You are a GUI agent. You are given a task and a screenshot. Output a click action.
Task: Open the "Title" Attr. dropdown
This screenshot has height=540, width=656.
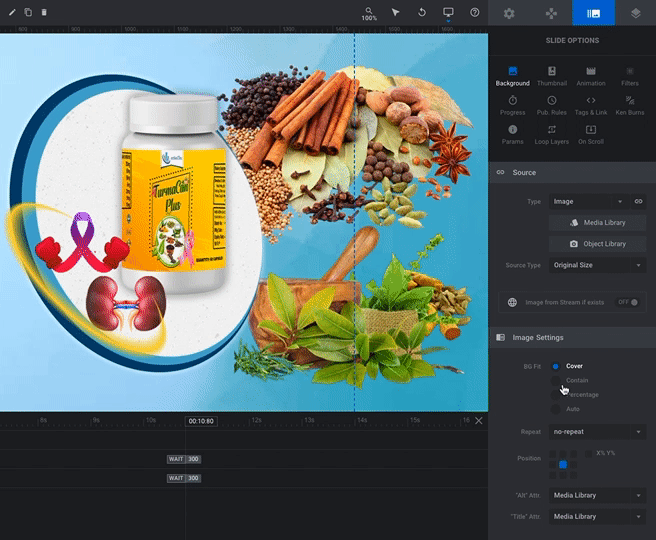(x=597, y=517)
